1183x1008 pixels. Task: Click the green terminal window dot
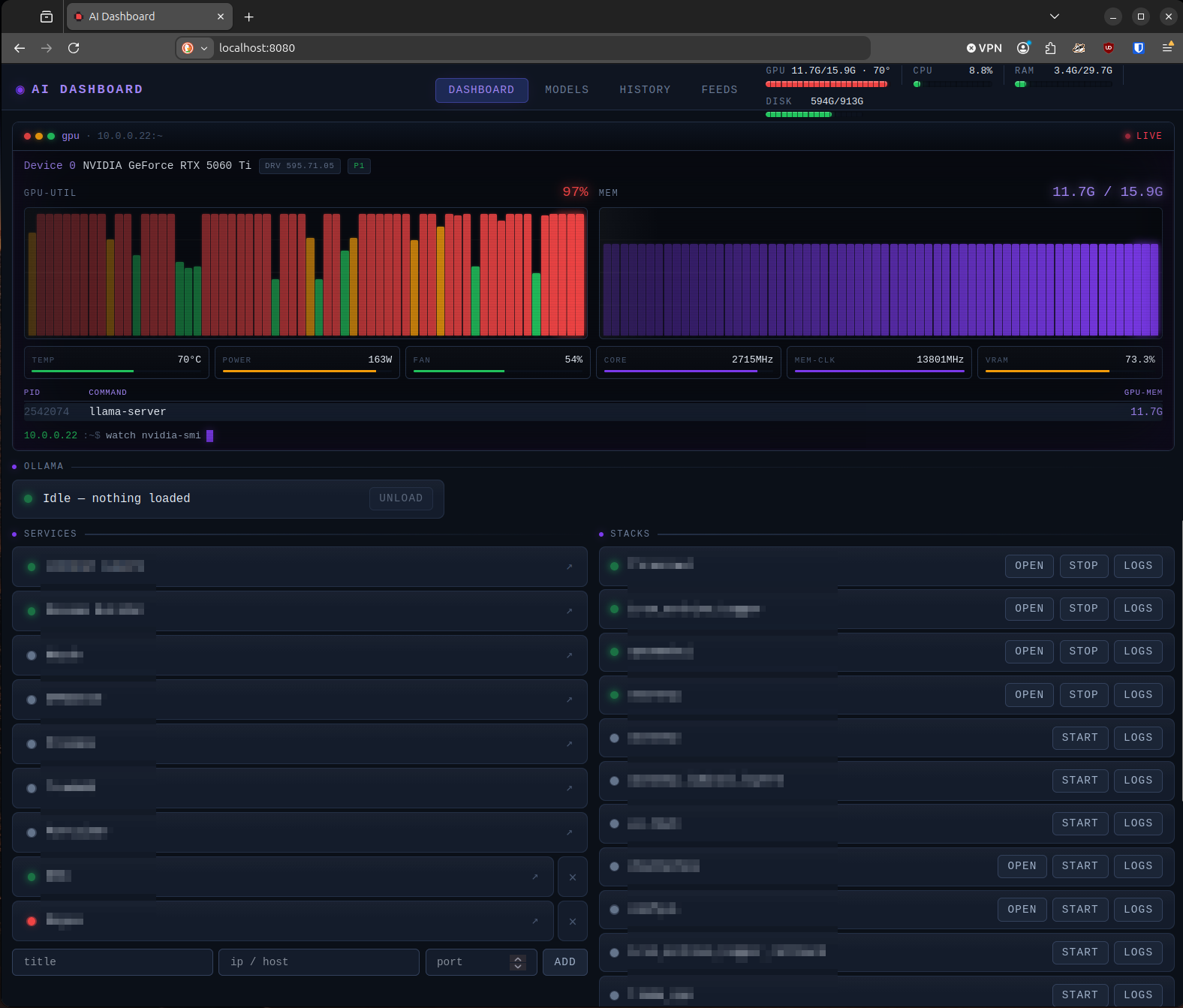(x=51, y=136)
